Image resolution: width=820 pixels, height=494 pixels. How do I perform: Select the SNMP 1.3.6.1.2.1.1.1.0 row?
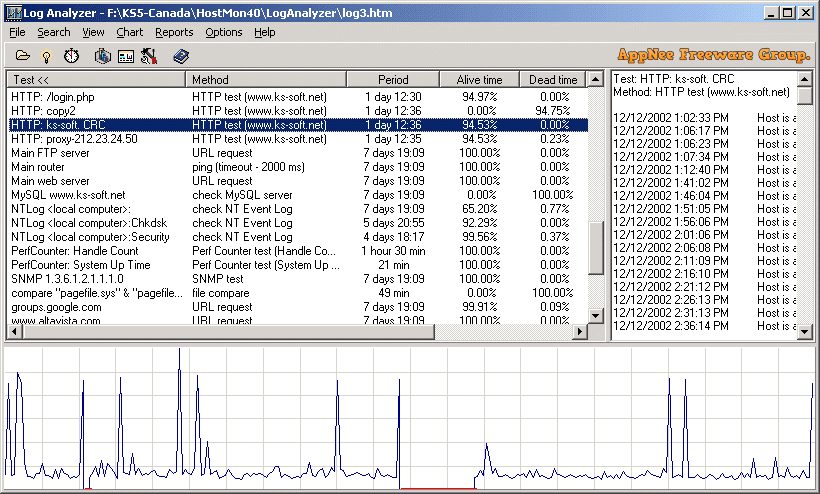[x=298, y=279]
